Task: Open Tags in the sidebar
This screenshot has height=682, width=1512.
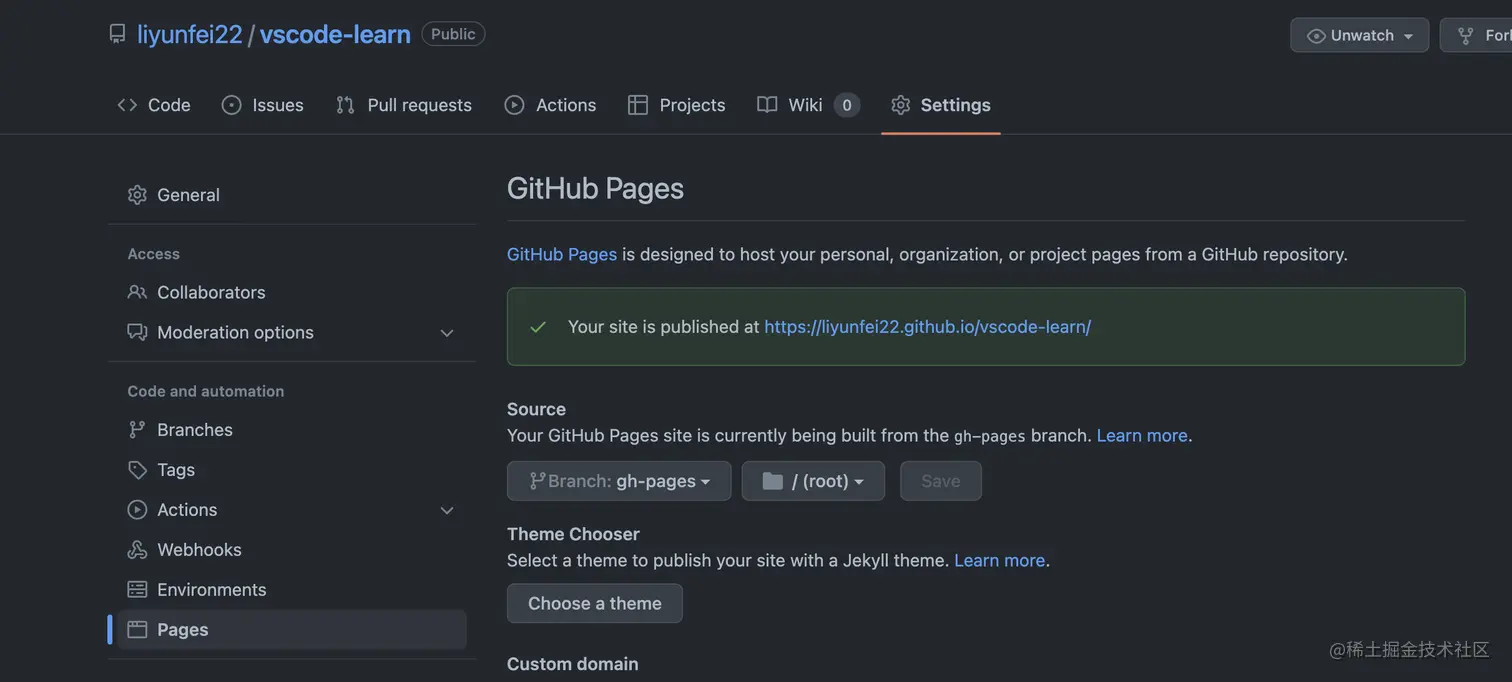Action: (x=292, y=469)
